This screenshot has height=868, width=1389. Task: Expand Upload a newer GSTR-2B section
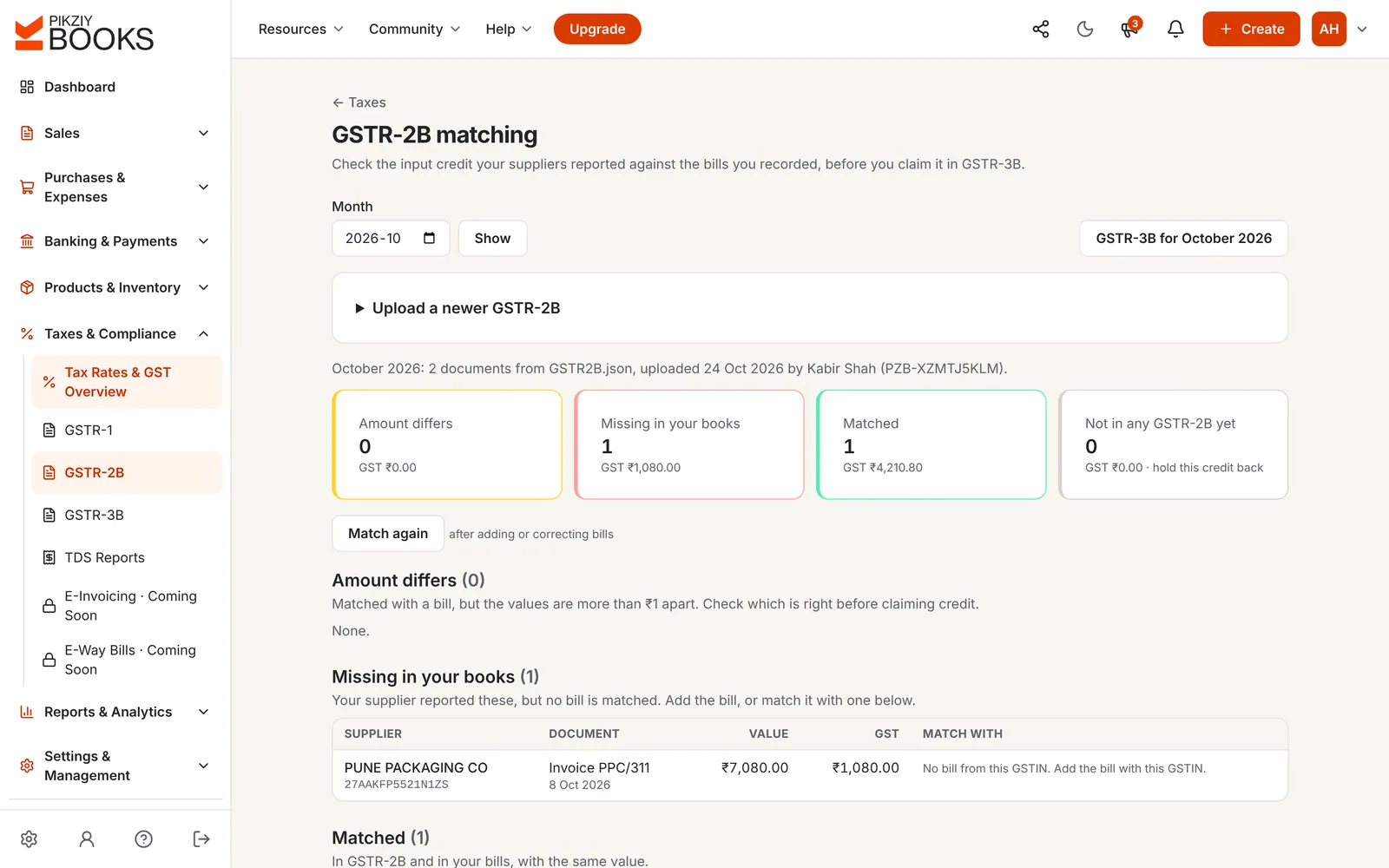(809, 308)
